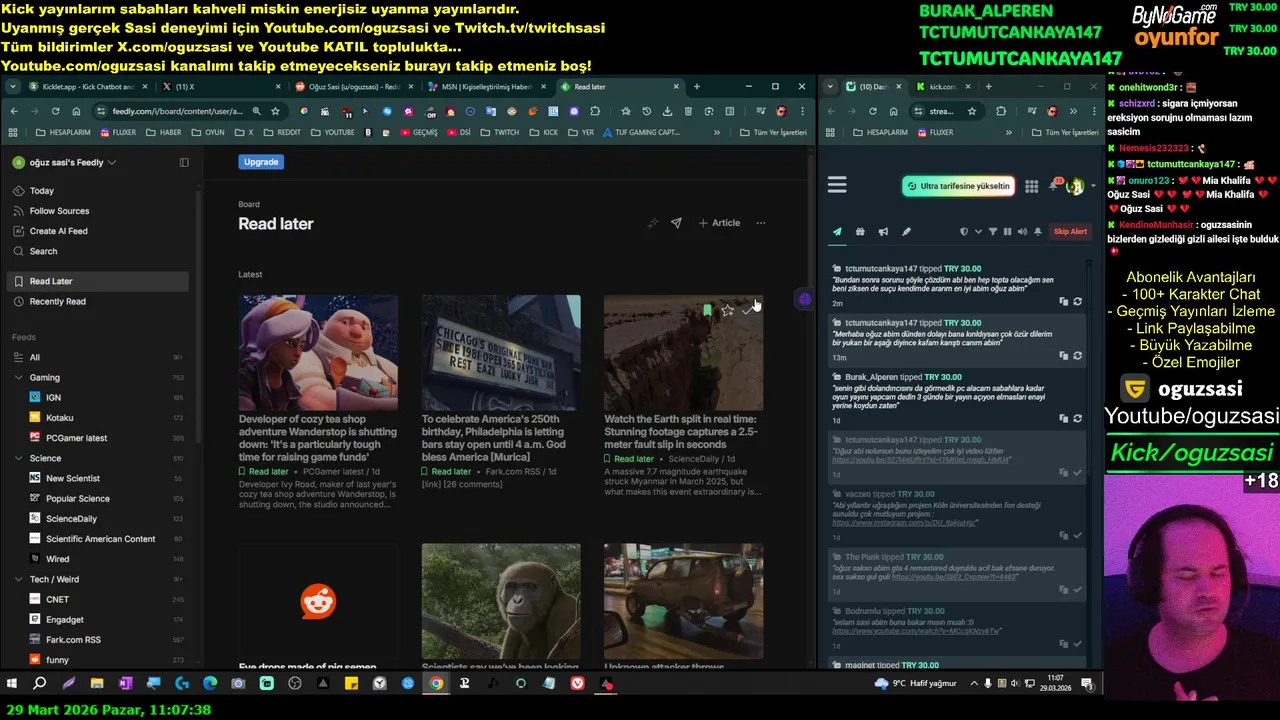Screen dimensions: 1280x720
Task: Collapse the Tech / Weird feed category
Action: 19,579
